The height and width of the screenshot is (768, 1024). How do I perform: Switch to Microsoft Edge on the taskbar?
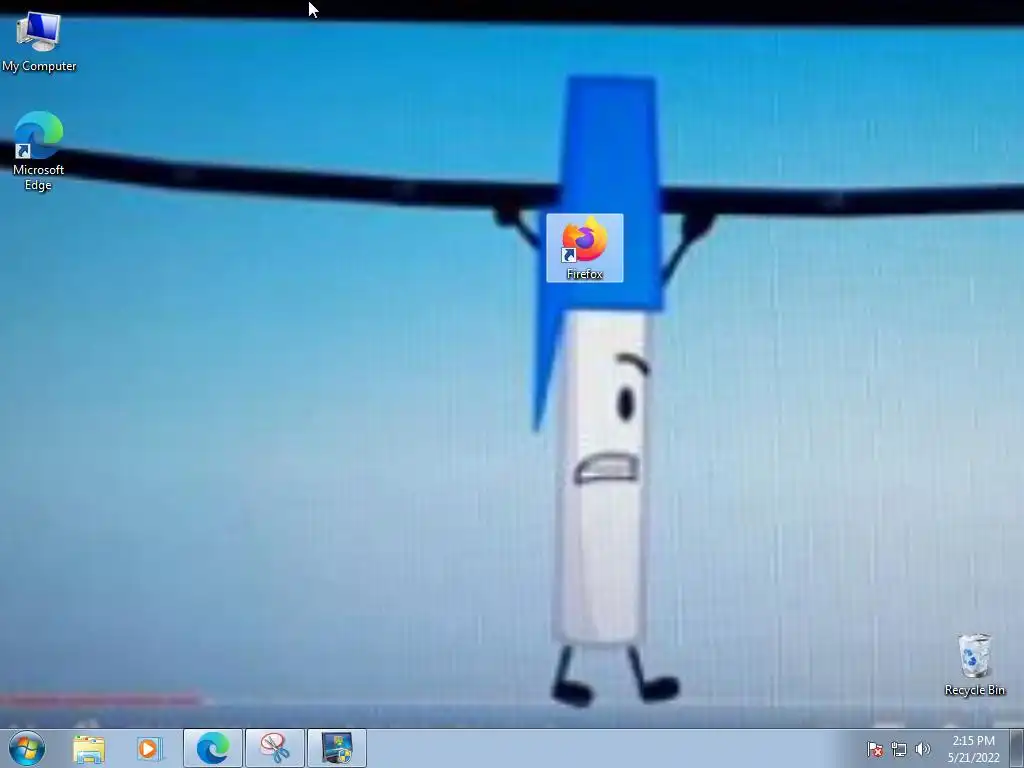[213, 748]
